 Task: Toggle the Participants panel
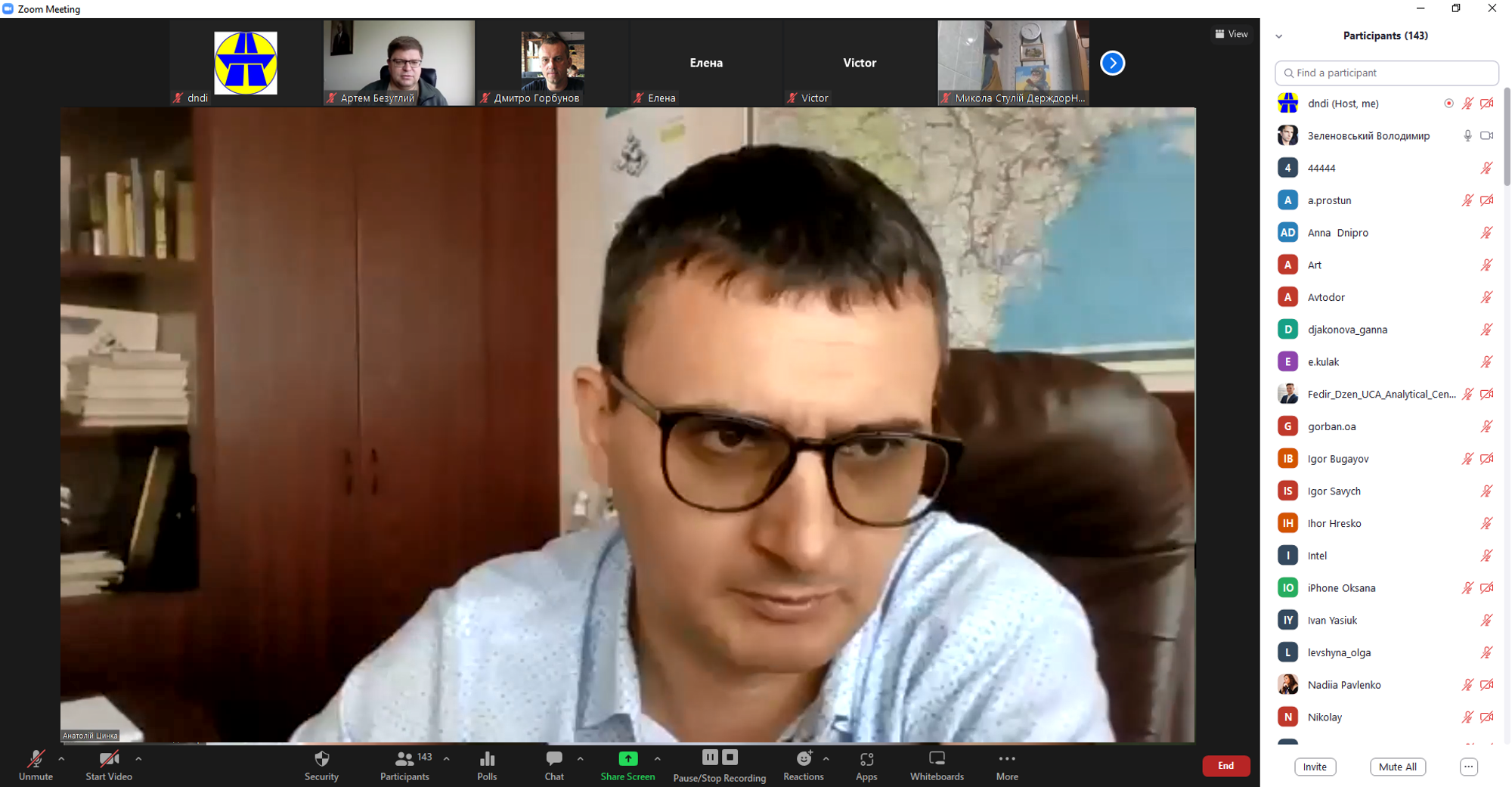click(x=405, y=759)
